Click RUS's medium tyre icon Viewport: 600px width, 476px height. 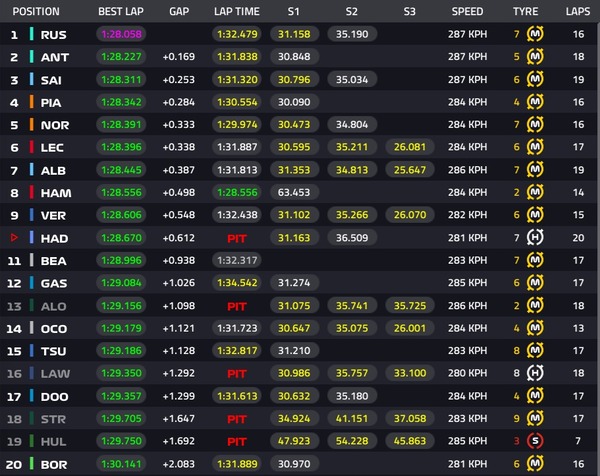535,34
